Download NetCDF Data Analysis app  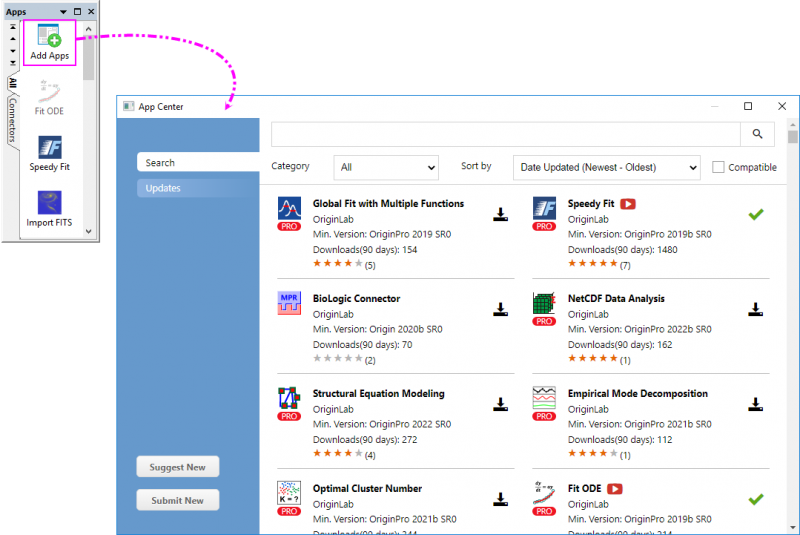click(x=756, y=309)
